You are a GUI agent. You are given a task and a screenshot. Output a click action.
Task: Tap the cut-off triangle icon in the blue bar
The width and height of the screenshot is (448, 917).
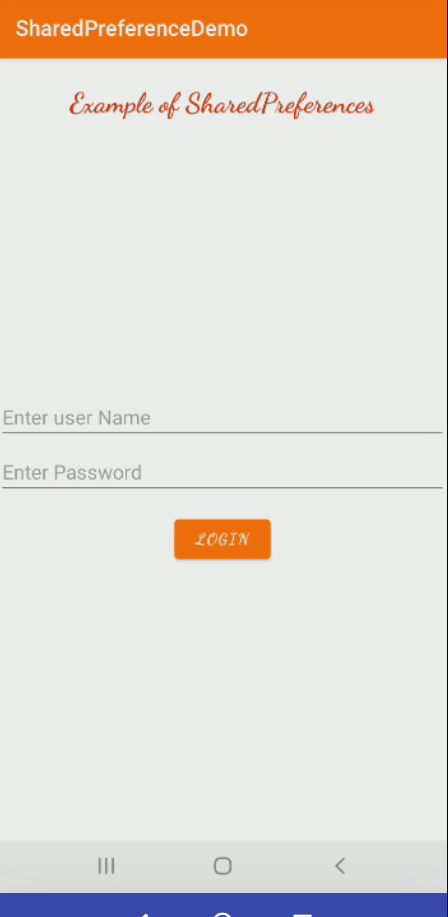(x=144, y=915)
